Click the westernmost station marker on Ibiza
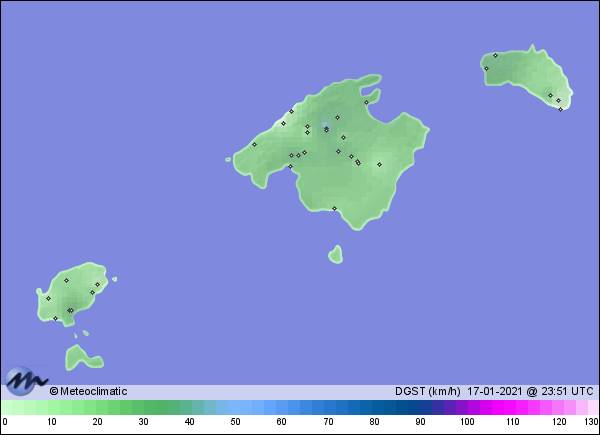 point(48,298)
